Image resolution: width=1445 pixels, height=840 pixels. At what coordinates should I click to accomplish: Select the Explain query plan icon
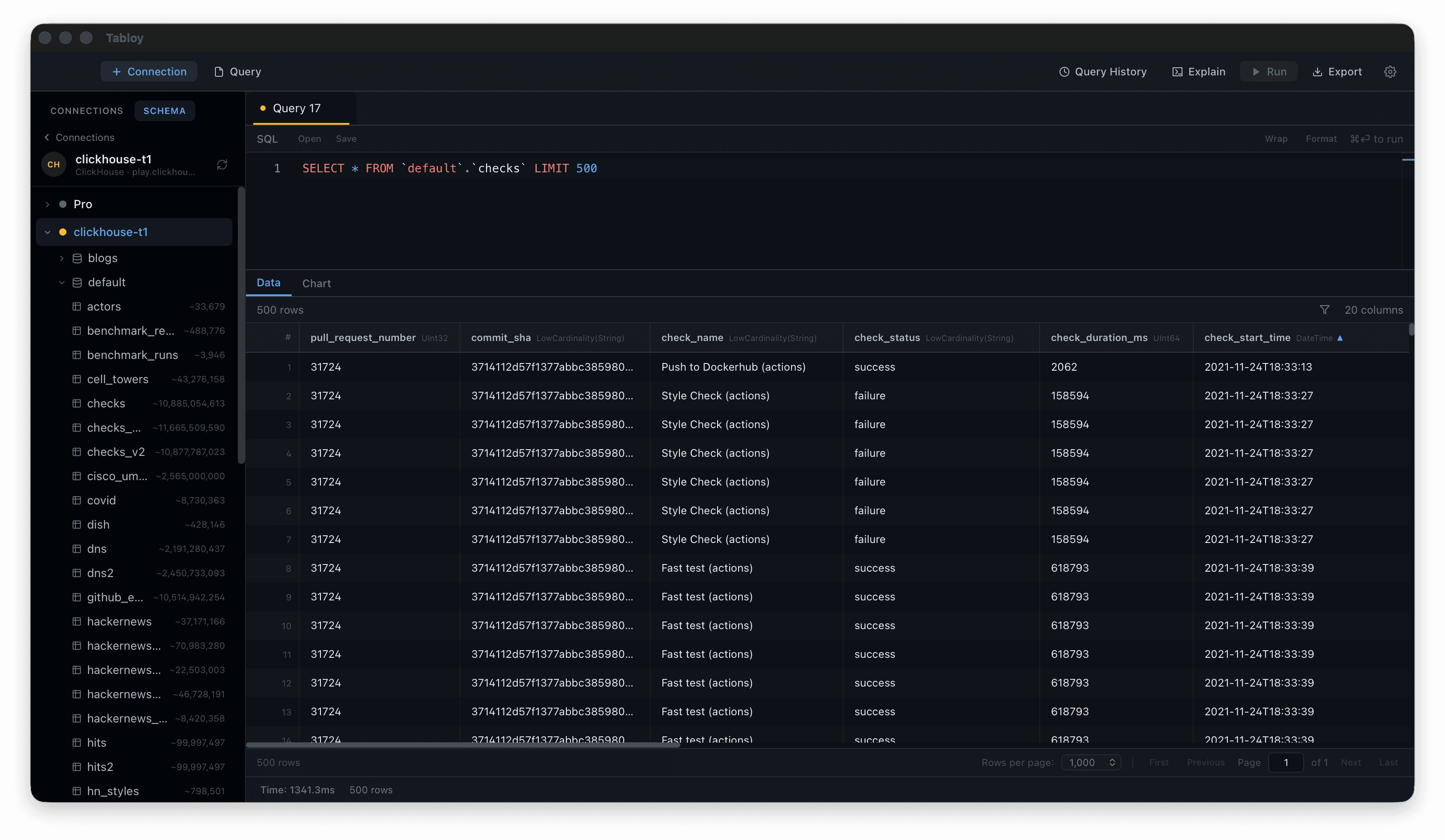click(x=1177, y=71)
